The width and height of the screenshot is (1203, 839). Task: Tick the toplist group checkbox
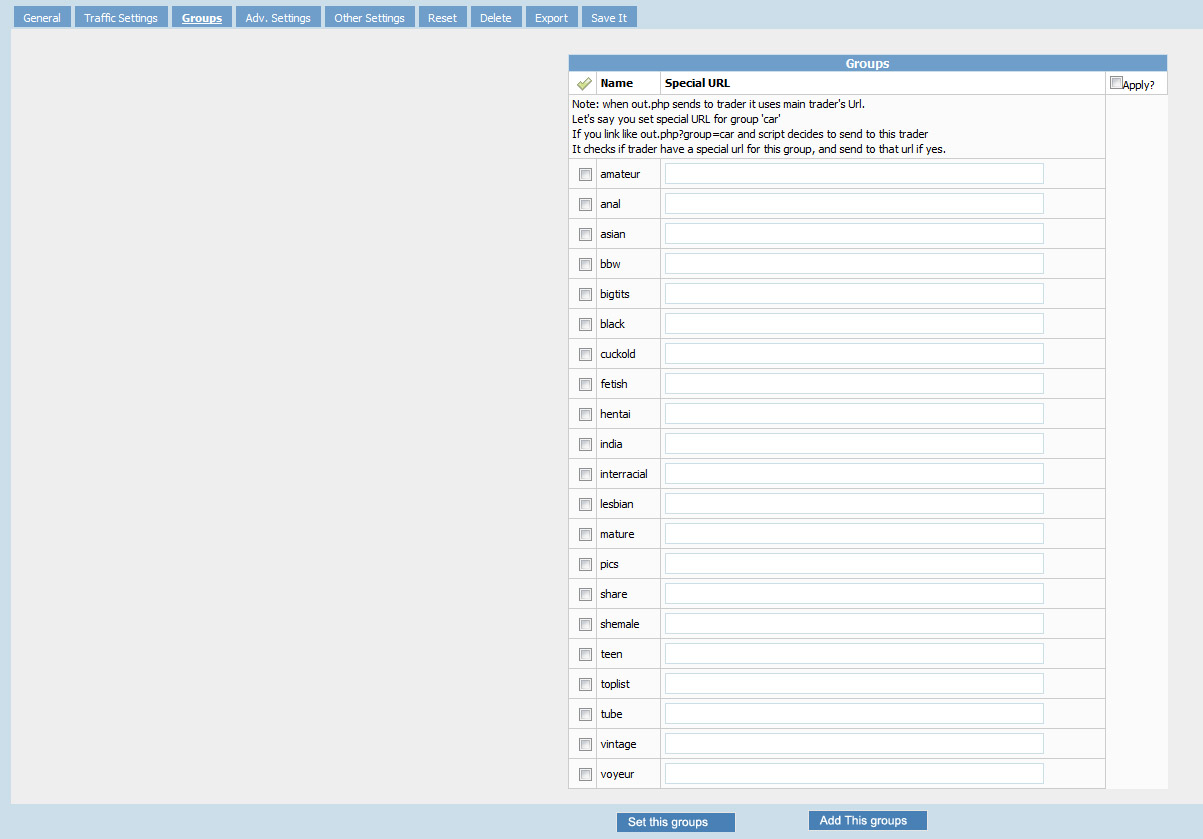586,685
